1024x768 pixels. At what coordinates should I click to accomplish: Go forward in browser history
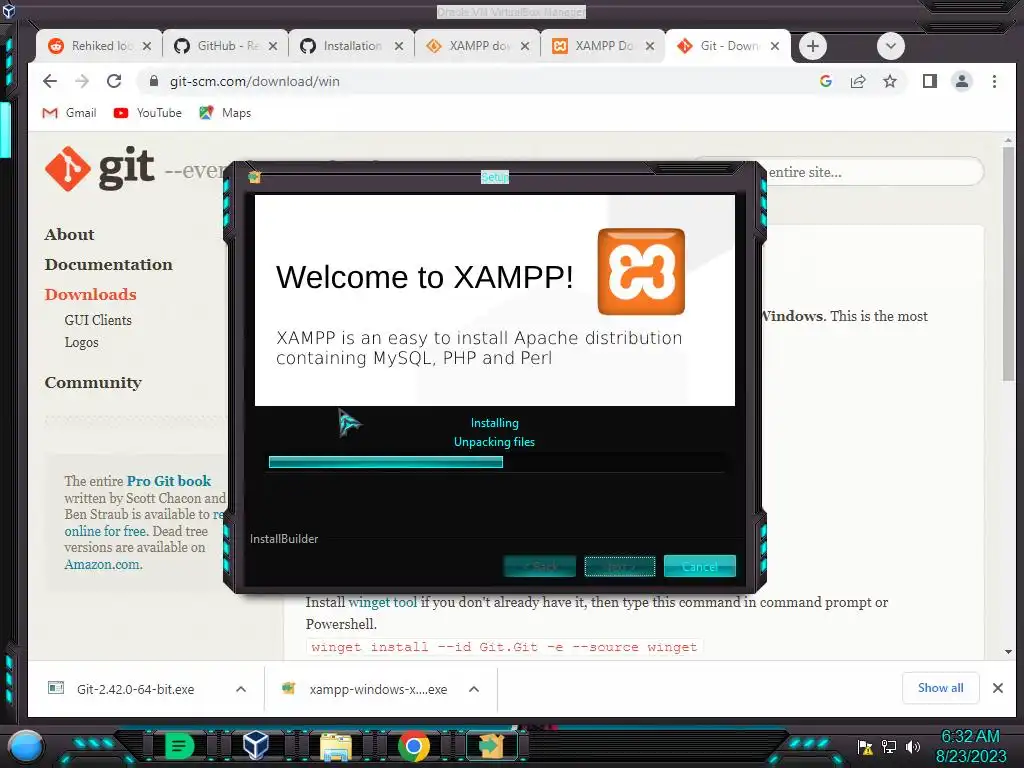[x=82, y=81]
